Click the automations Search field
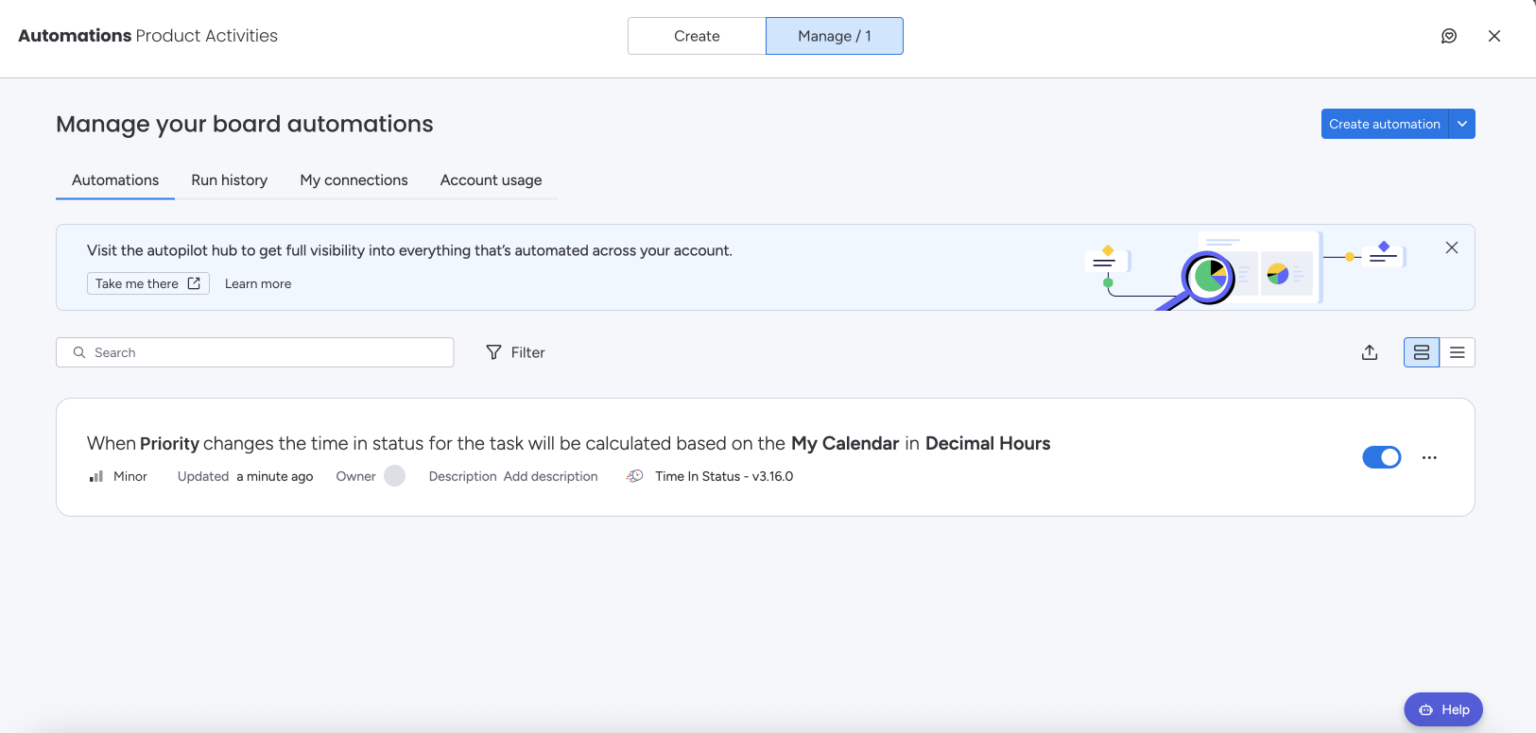This screenshot has width=1536, height=733. [255, 352]
